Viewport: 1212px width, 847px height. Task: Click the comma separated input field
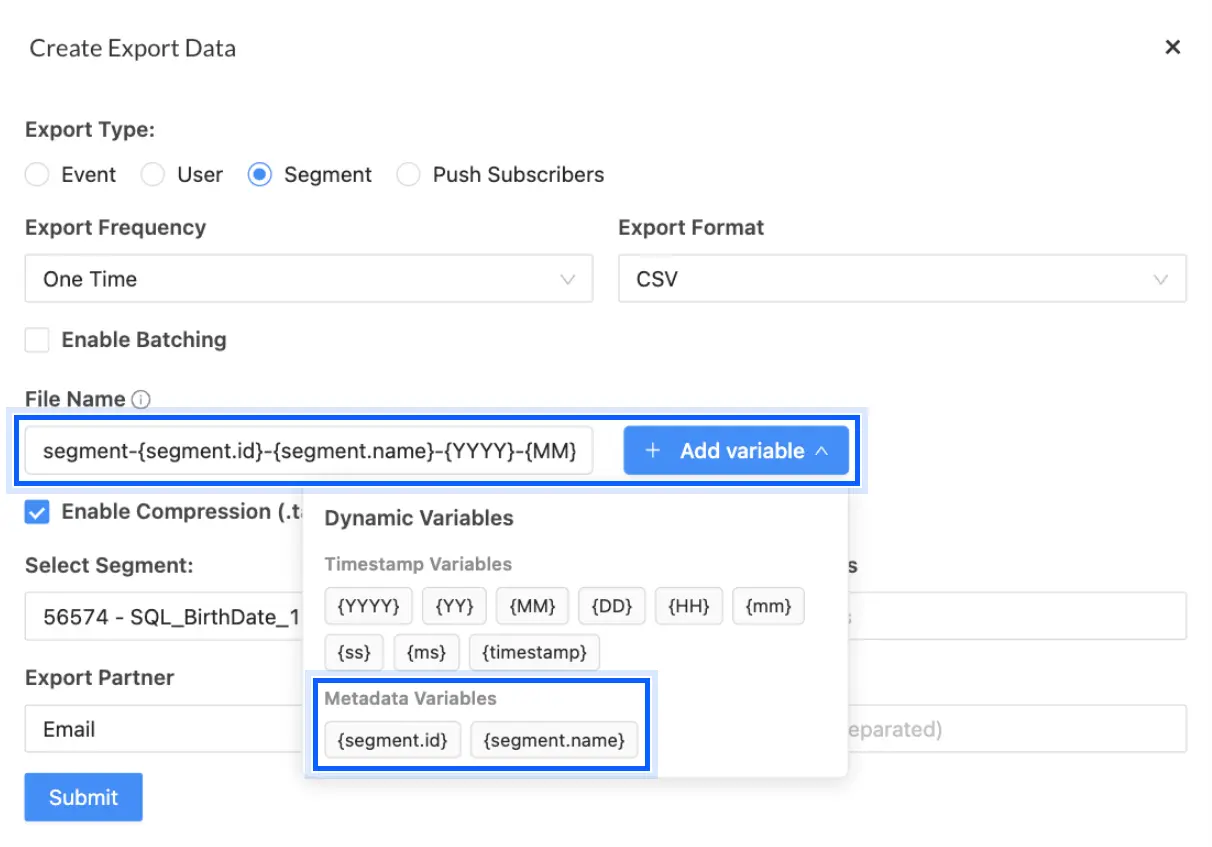point(1017,730)
